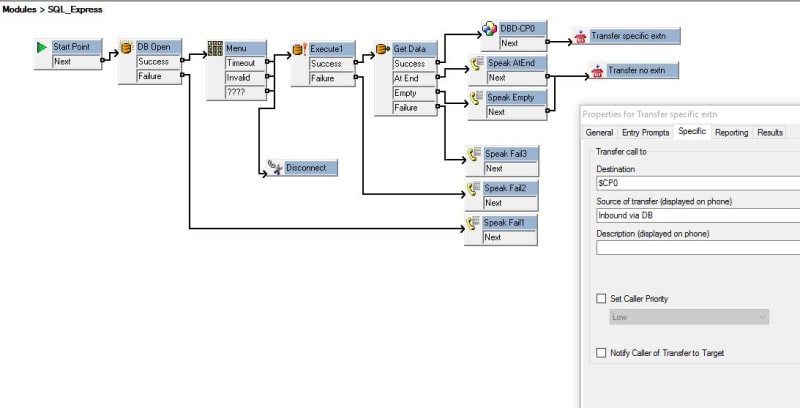Screen dimensions: 800x408
Task: Click the Transfer no extn phone icon
Action: (x=597, y=71)
